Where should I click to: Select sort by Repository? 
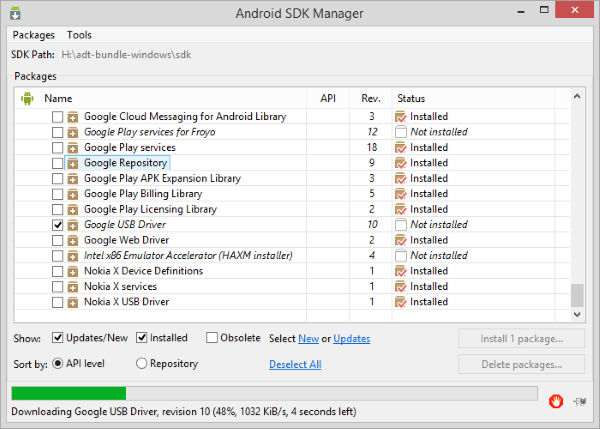(x=142, y=363)
